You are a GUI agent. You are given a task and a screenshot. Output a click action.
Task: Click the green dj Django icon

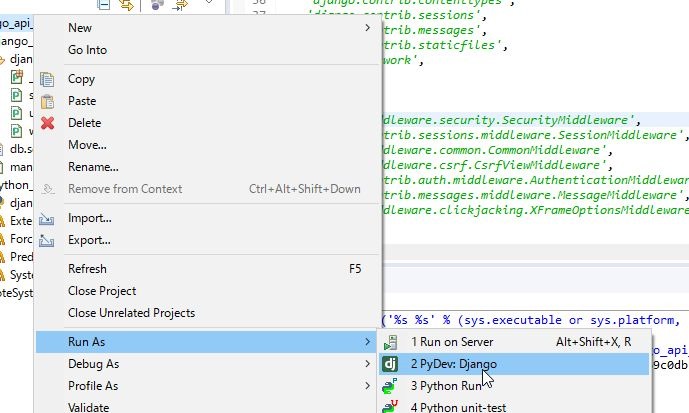pyautogui.click(x=392, y=364)
